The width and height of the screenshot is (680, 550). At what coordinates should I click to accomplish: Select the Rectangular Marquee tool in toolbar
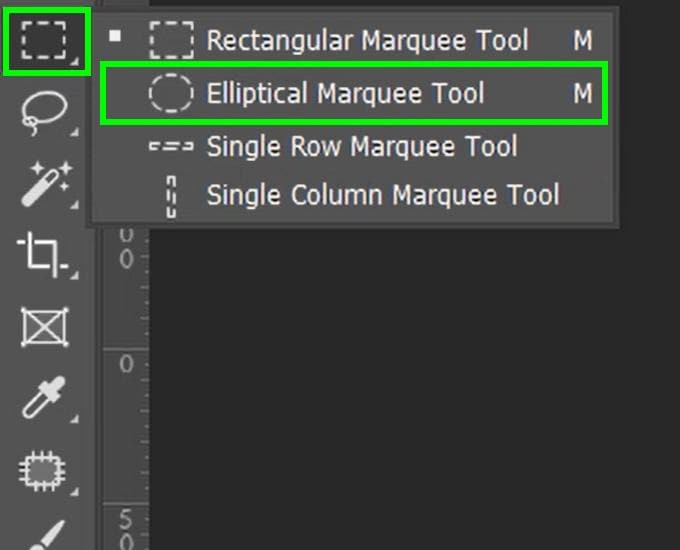click(x=47, y=41)
